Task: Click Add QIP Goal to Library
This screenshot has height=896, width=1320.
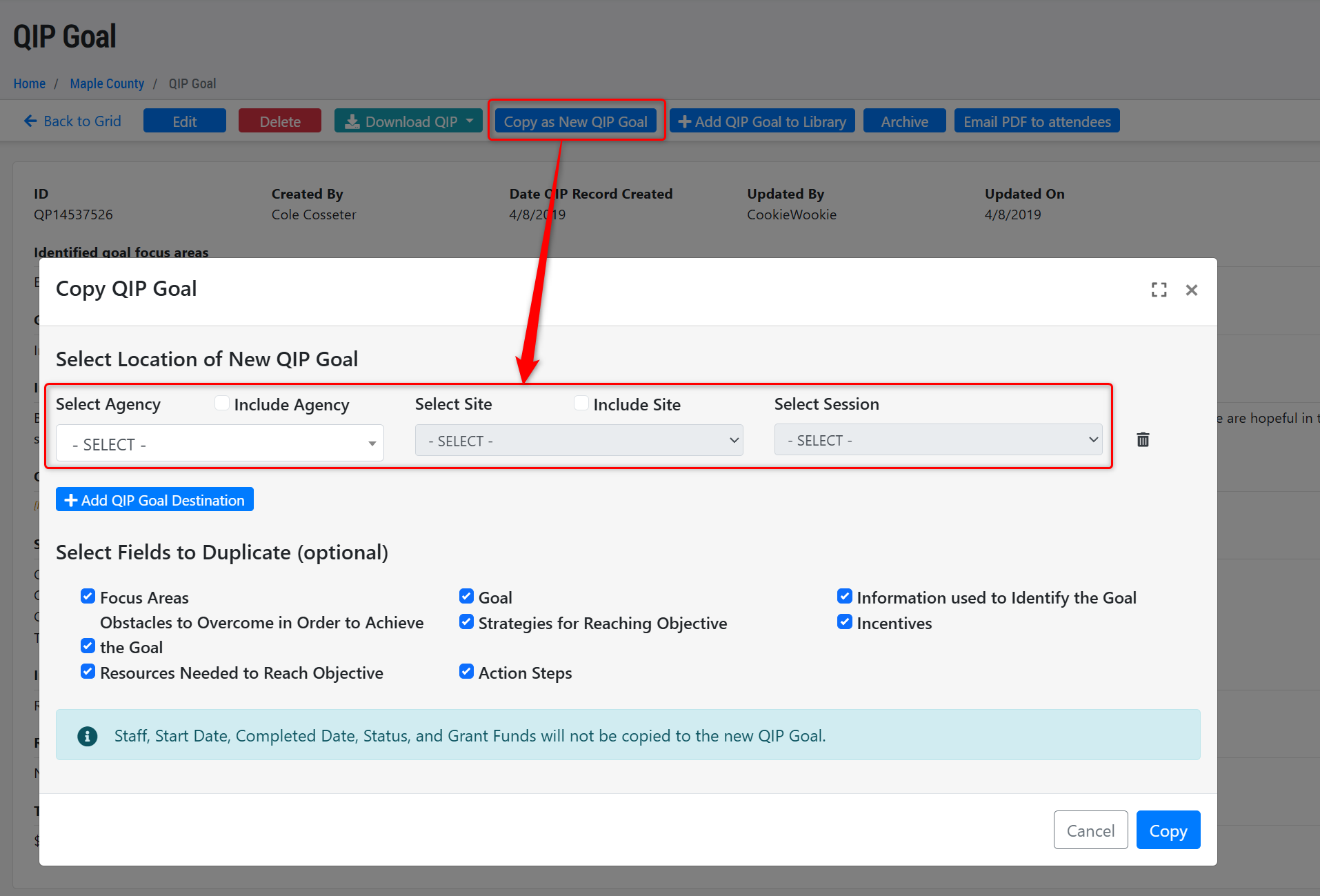Action: pyautogui.click(x=762, y=121)
